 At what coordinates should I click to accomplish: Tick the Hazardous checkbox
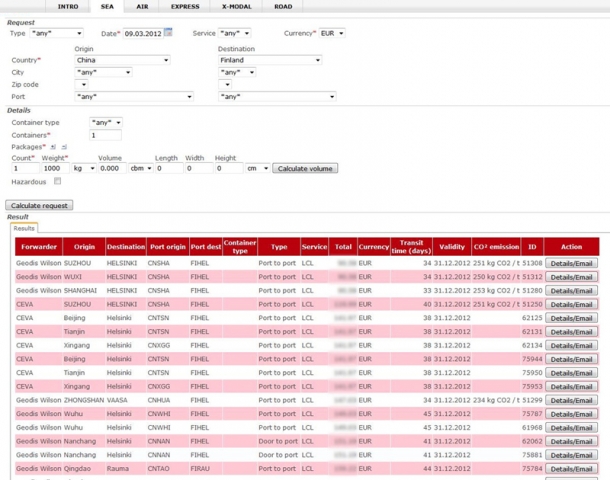(x=58, y=181)
